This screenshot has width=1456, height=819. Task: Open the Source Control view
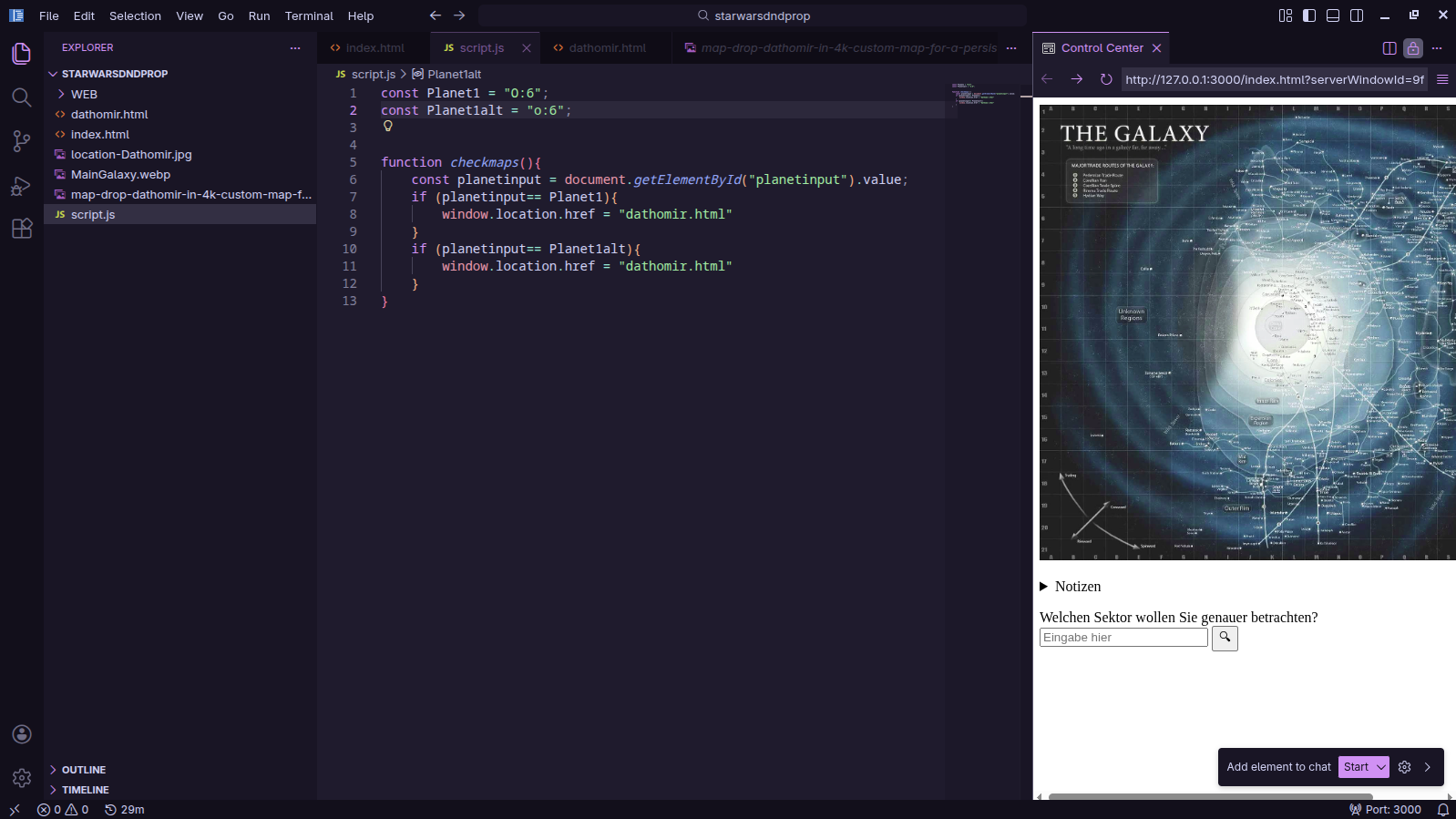[22, 141]
